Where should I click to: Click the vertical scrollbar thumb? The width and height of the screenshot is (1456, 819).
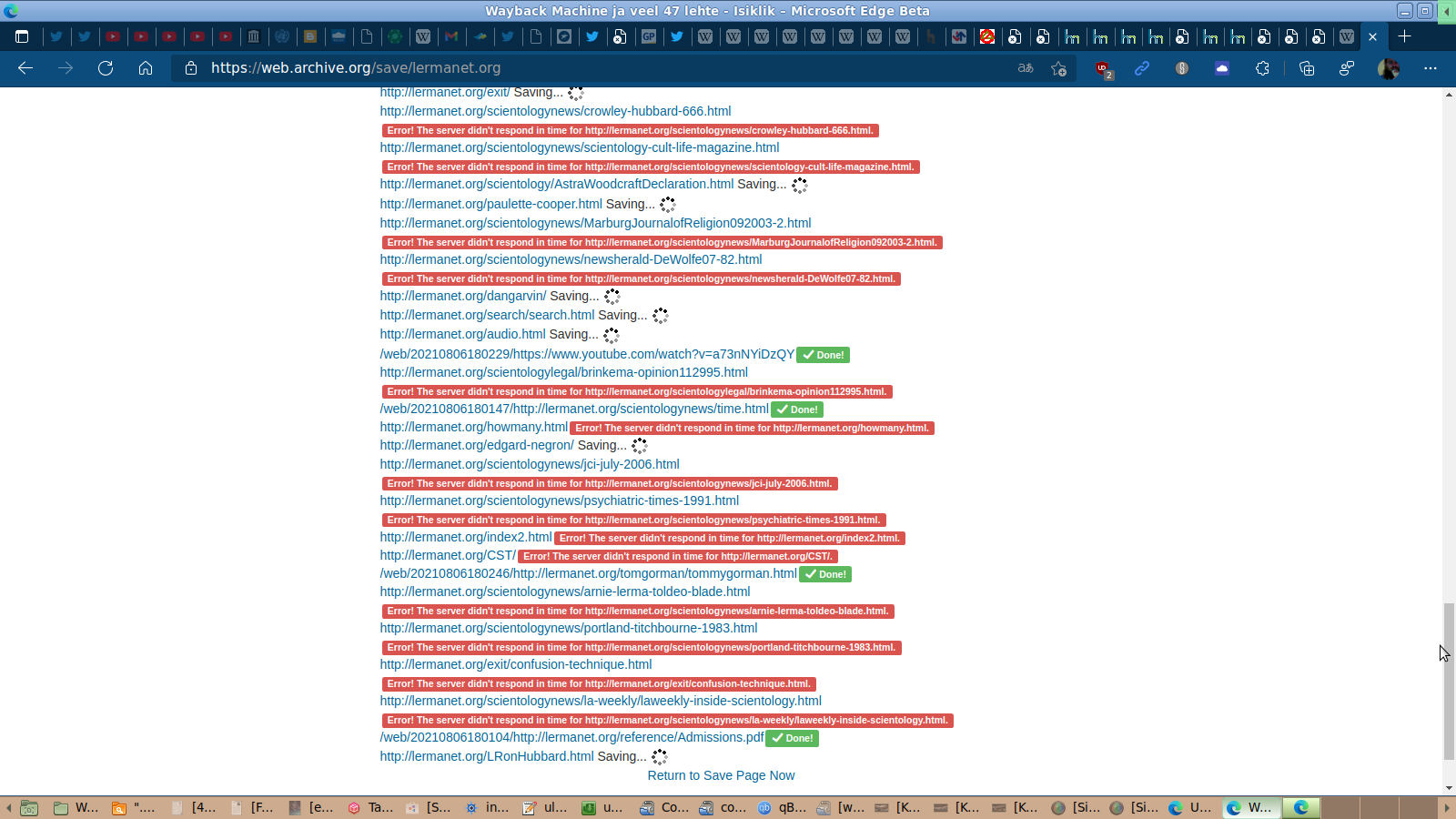pos(1449,681)
